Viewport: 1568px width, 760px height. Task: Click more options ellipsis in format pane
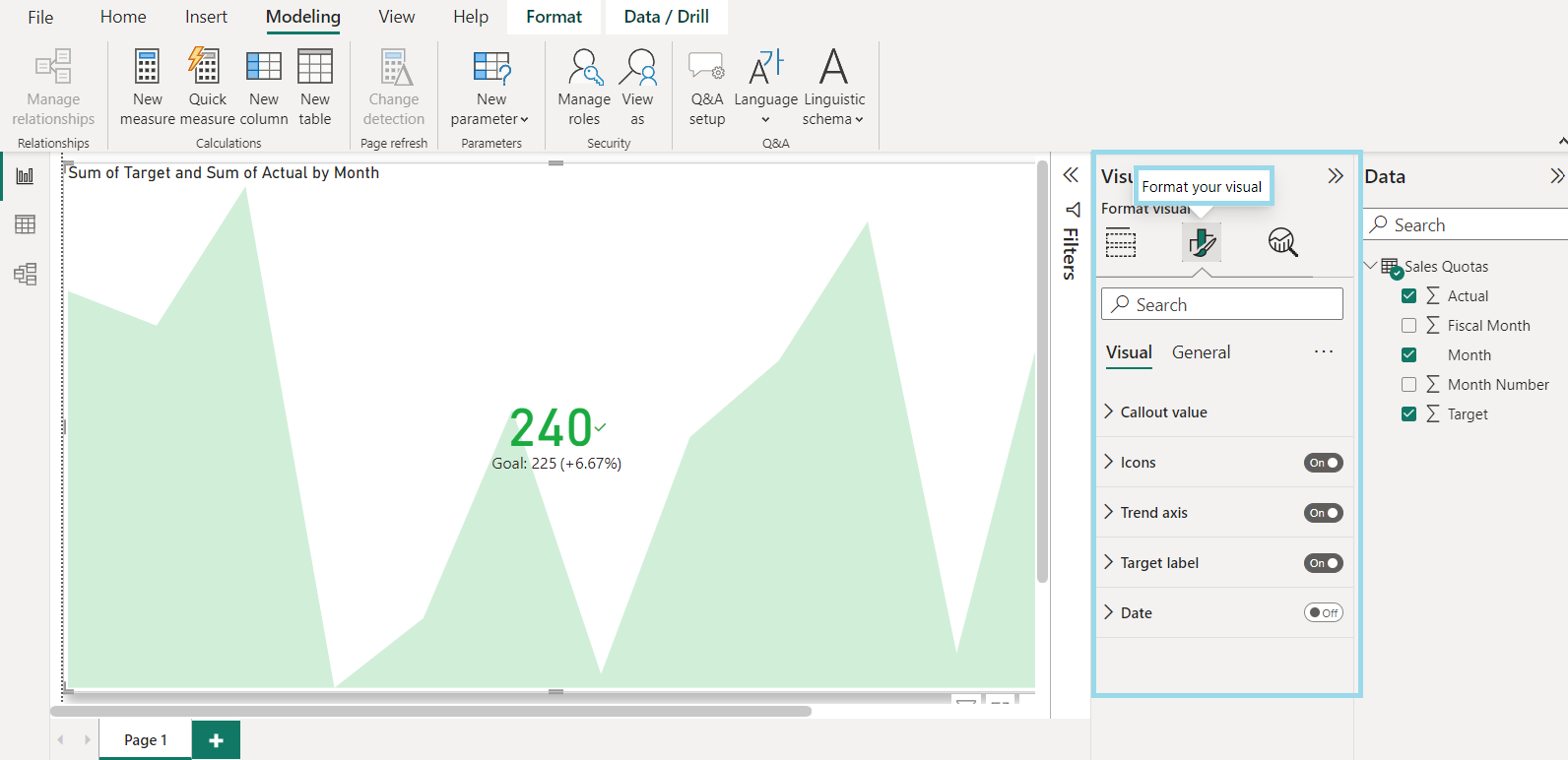pyautogui.click(x=1324, y=351)
